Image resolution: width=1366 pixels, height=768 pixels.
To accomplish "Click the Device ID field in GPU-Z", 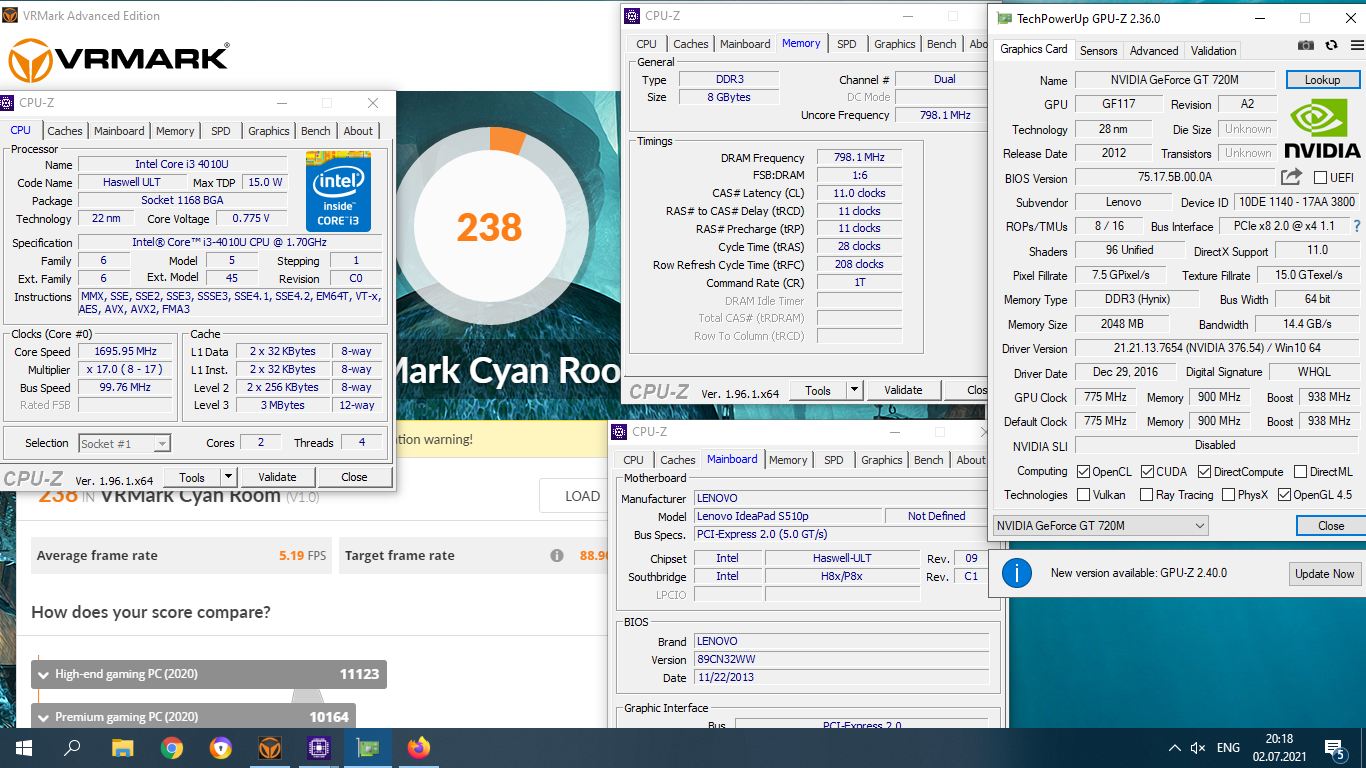I will pos(1298,202).
